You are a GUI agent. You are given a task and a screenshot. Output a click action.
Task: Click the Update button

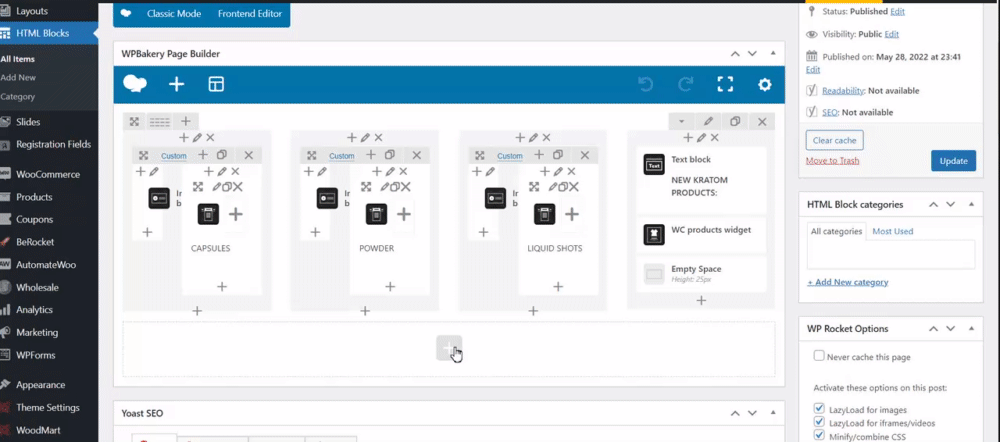953,161
